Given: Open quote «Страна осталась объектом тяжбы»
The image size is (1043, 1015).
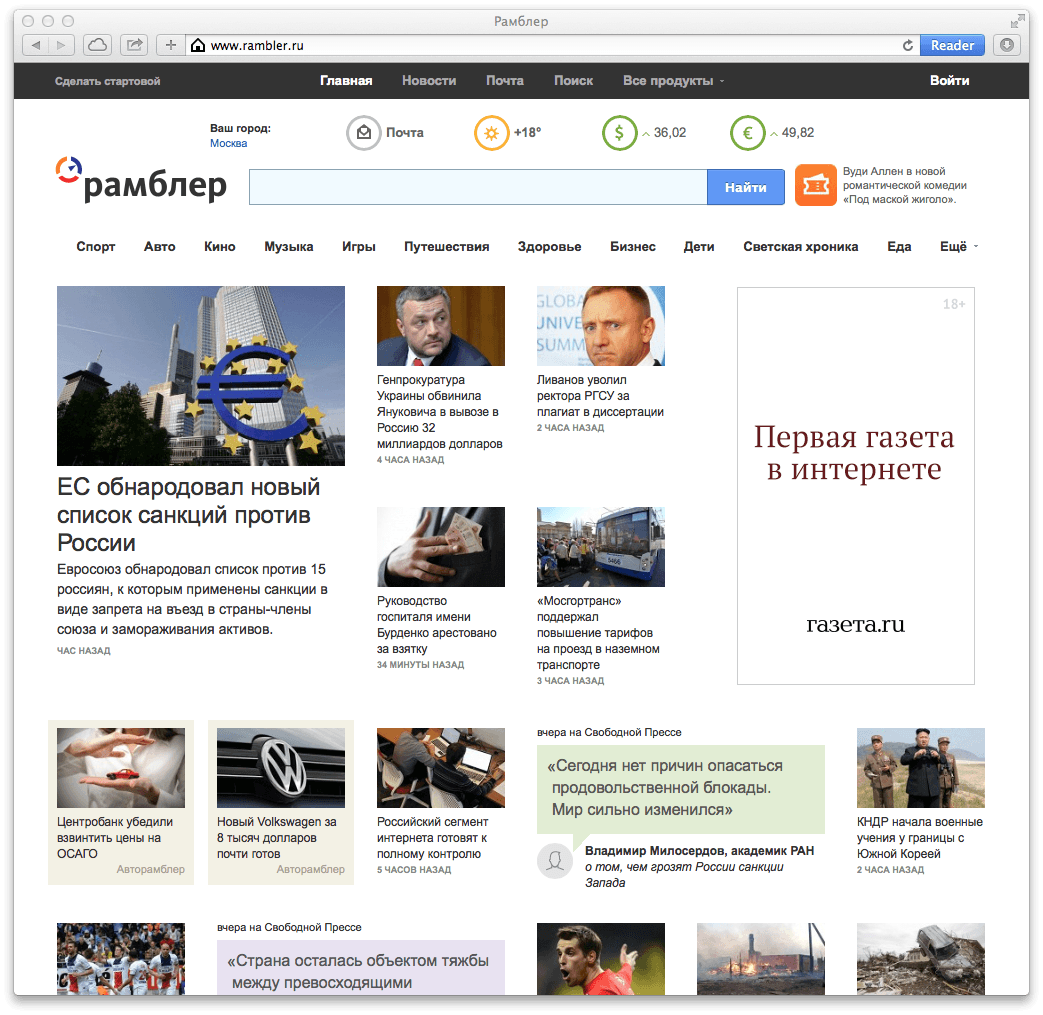Looking at the screenshot, I should click(361, 968).
